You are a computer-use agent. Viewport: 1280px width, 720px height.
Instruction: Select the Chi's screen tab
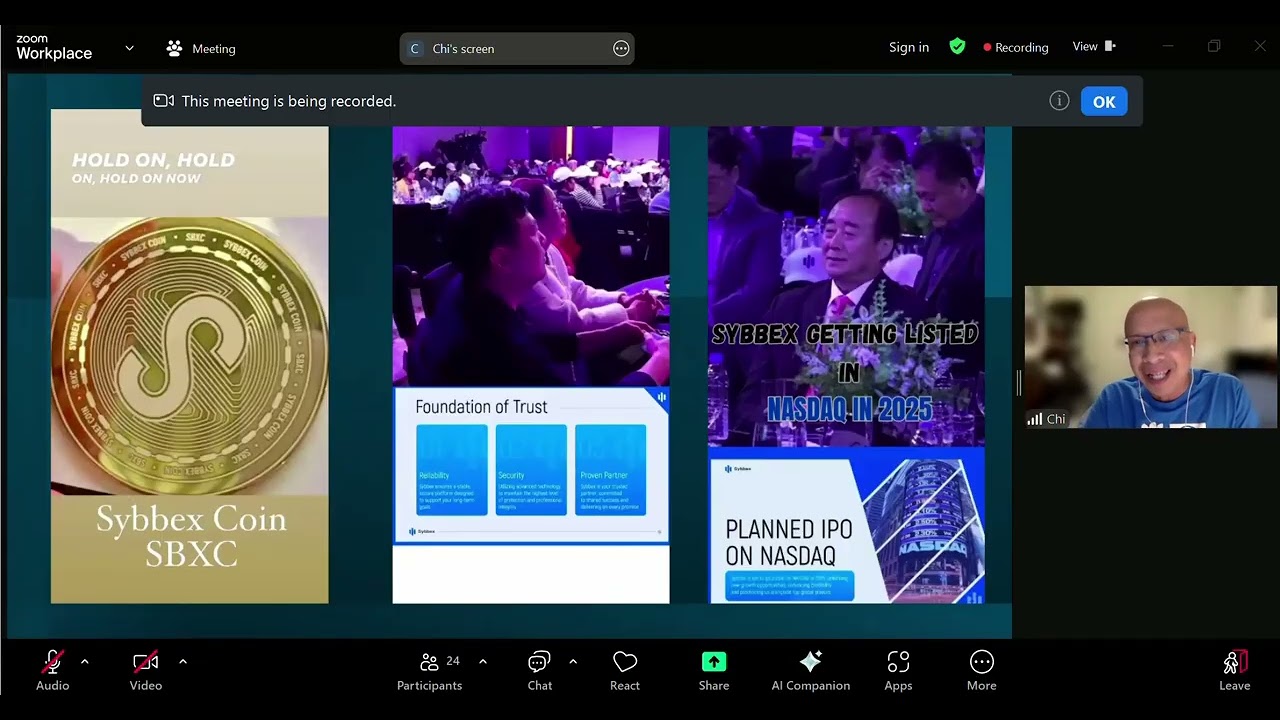point(517,48)
